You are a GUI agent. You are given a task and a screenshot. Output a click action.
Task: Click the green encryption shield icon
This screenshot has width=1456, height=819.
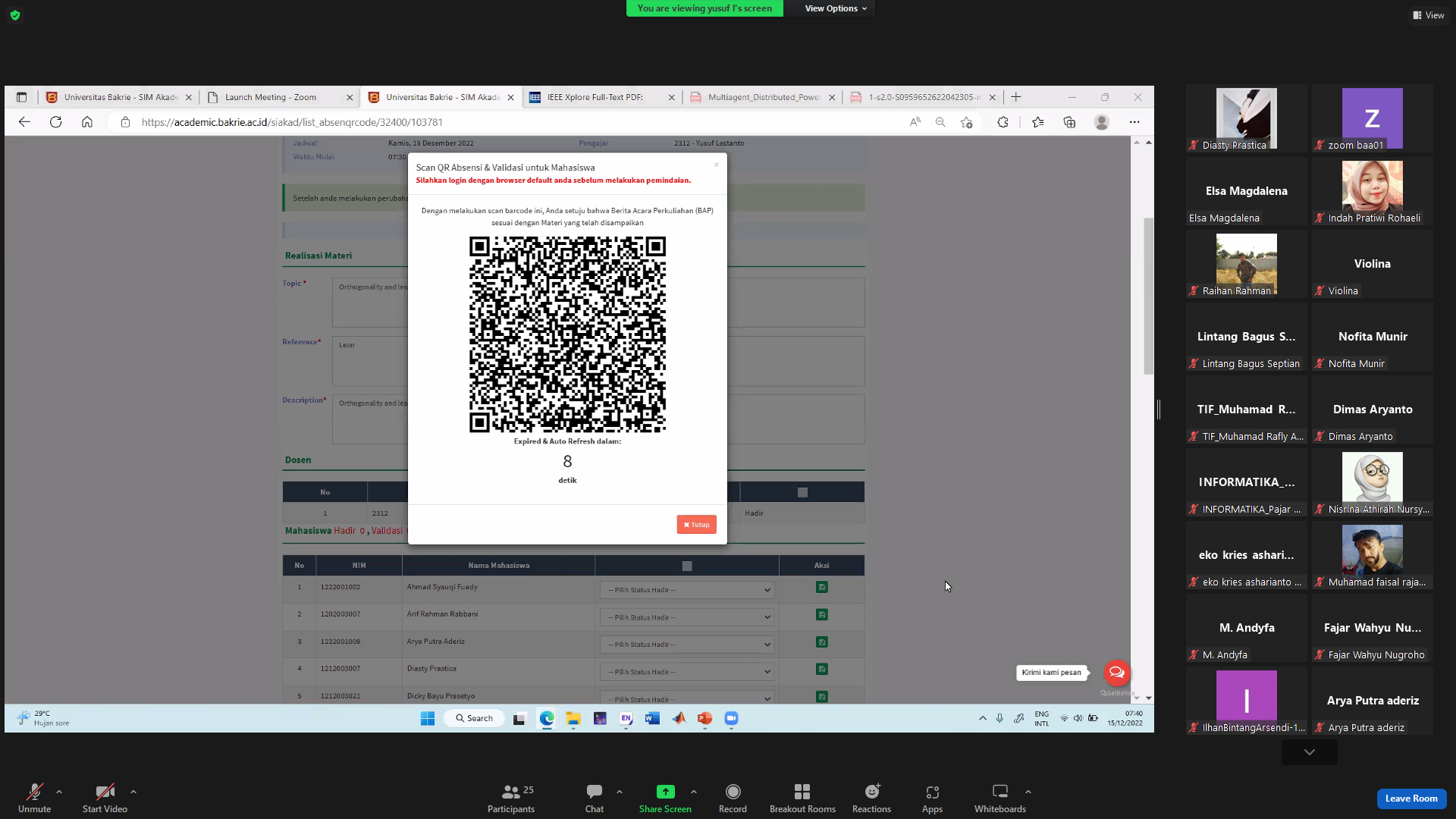pos(15,15)
